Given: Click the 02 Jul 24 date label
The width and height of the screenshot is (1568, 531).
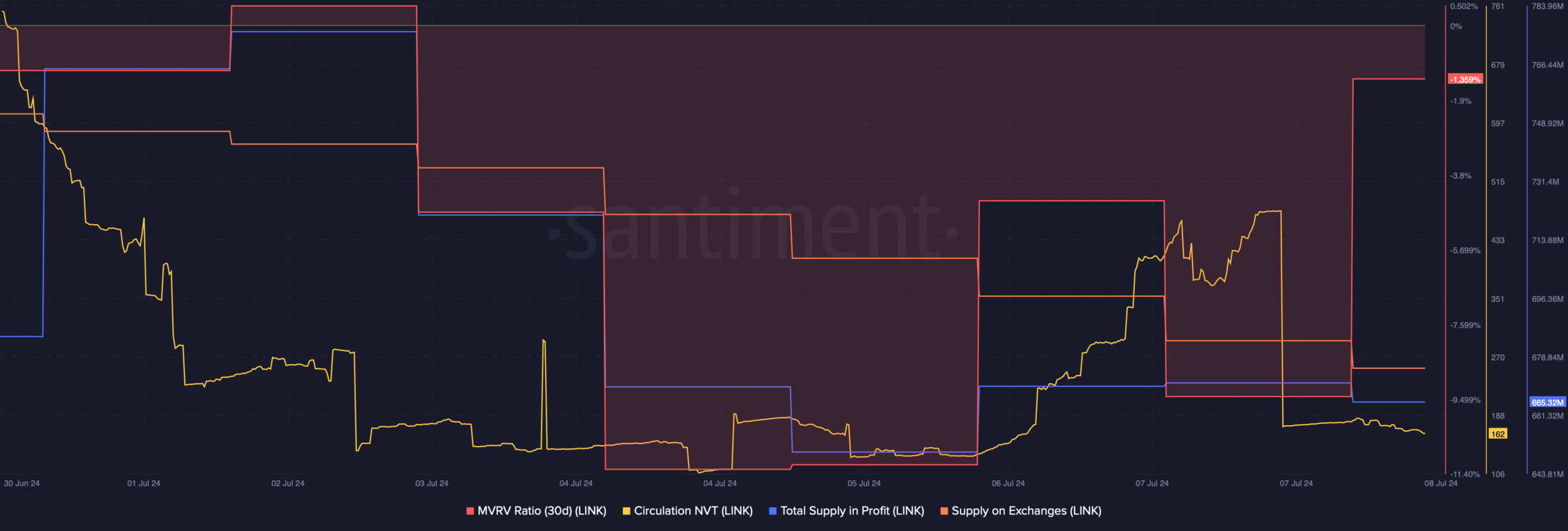Looking at the screenshot, I should coord(288,483).
